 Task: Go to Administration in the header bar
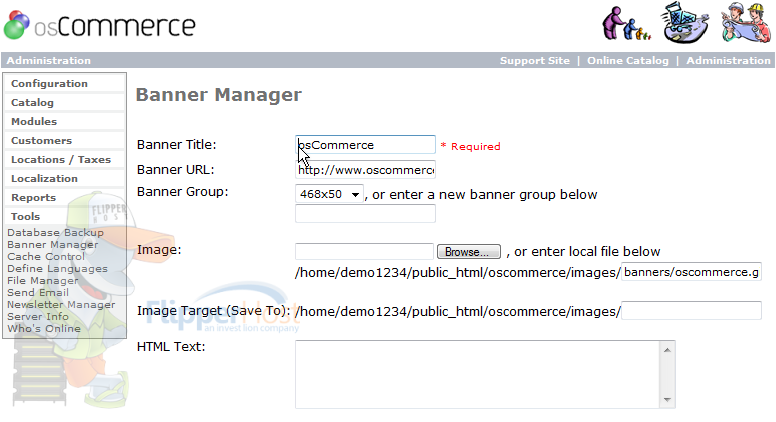(48, 60)
